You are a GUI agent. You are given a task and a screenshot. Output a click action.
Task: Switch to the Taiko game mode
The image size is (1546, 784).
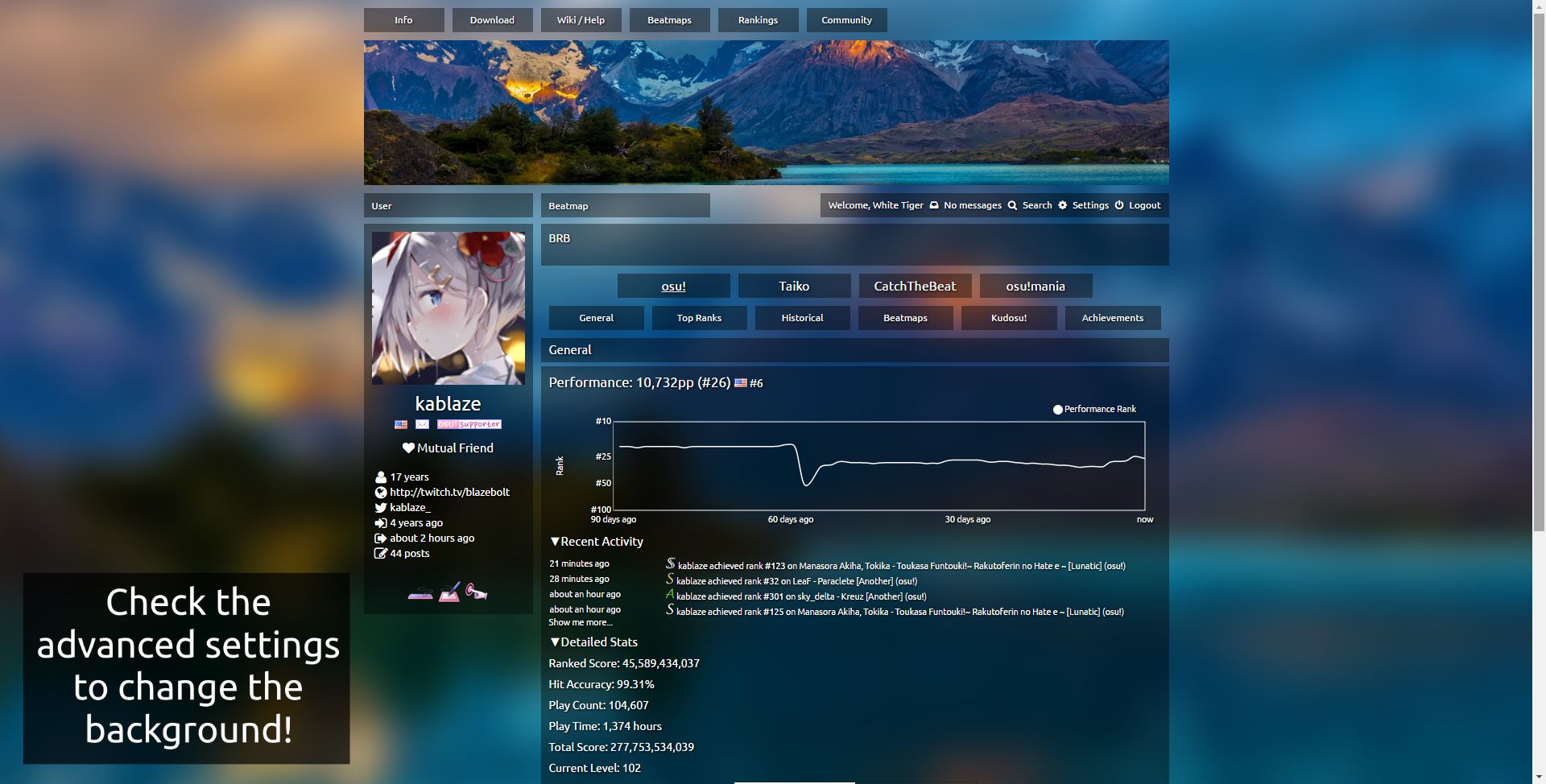point(794,286)
